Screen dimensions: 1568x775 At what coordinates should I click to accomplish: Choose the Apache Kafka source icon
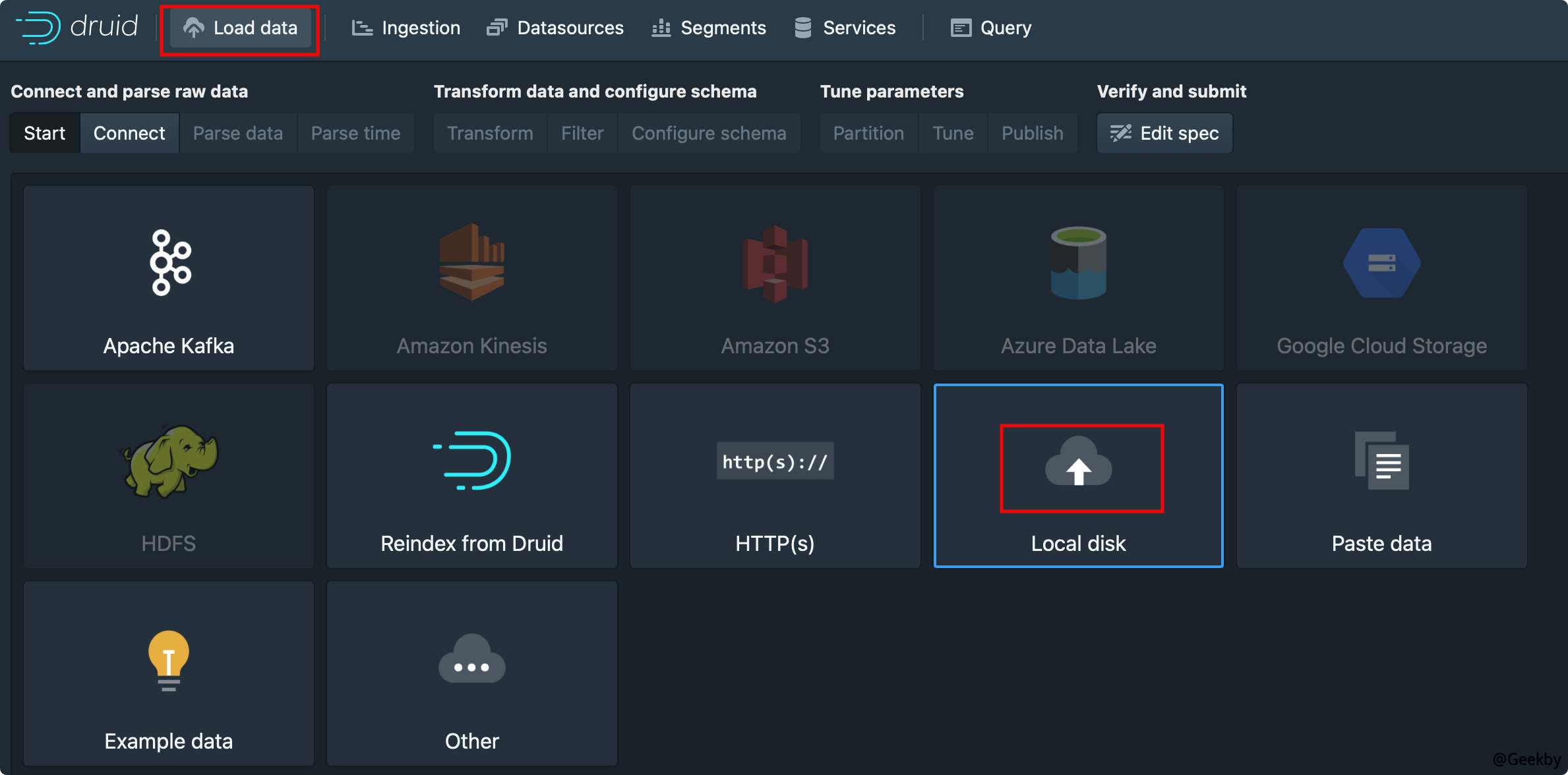pos(169,262)
